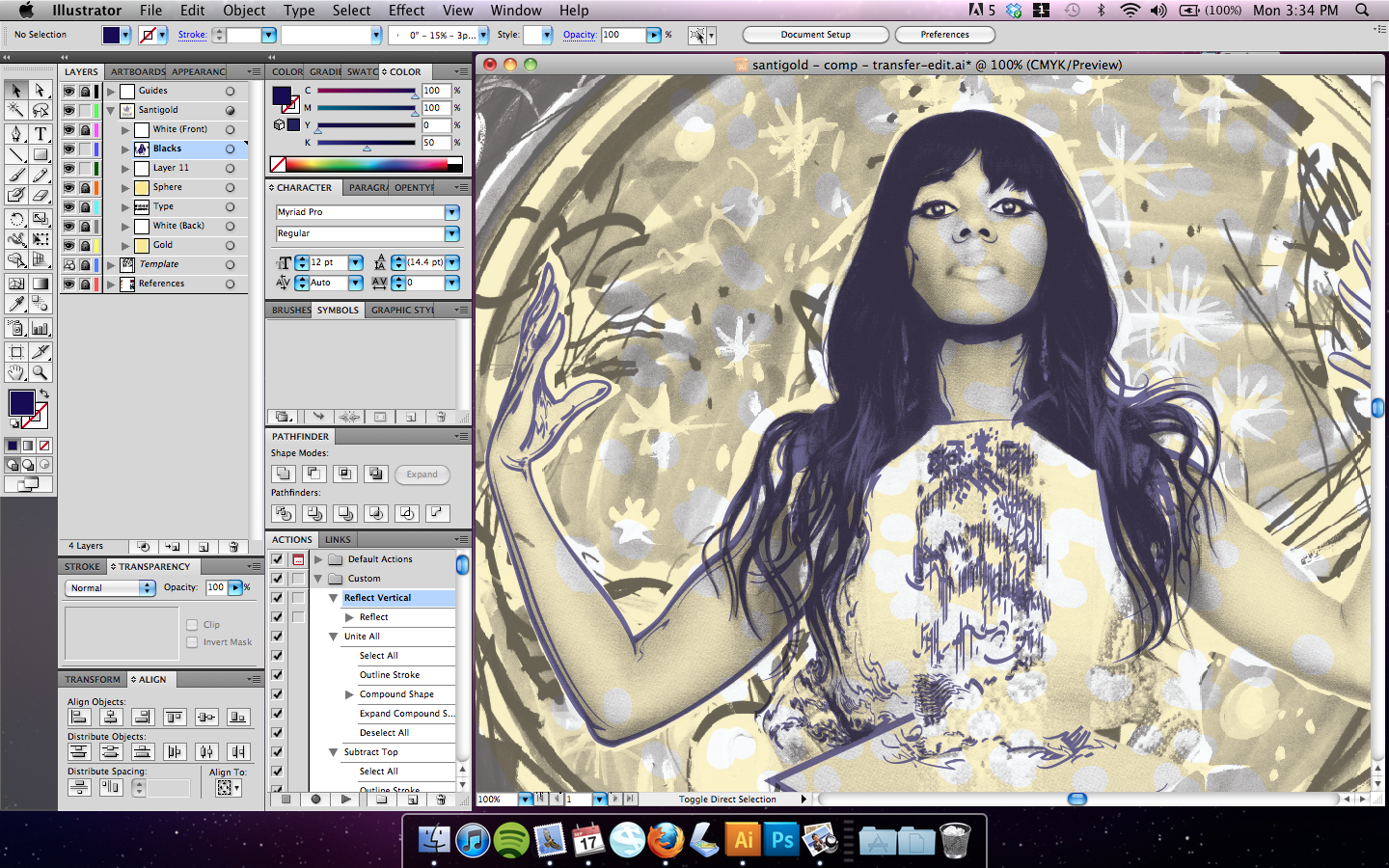Select the Rectangle tool

tap(41, 154)
